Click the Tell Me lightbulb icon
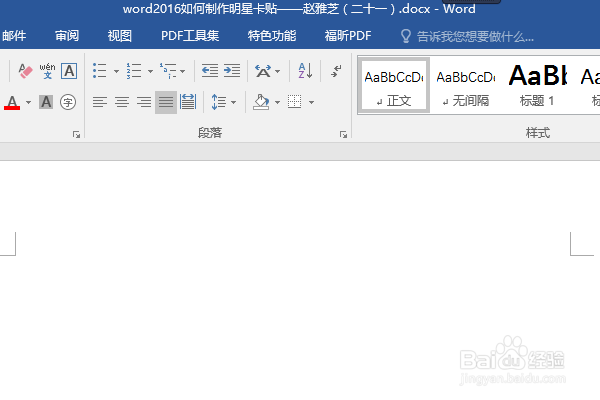 point(406,37)
